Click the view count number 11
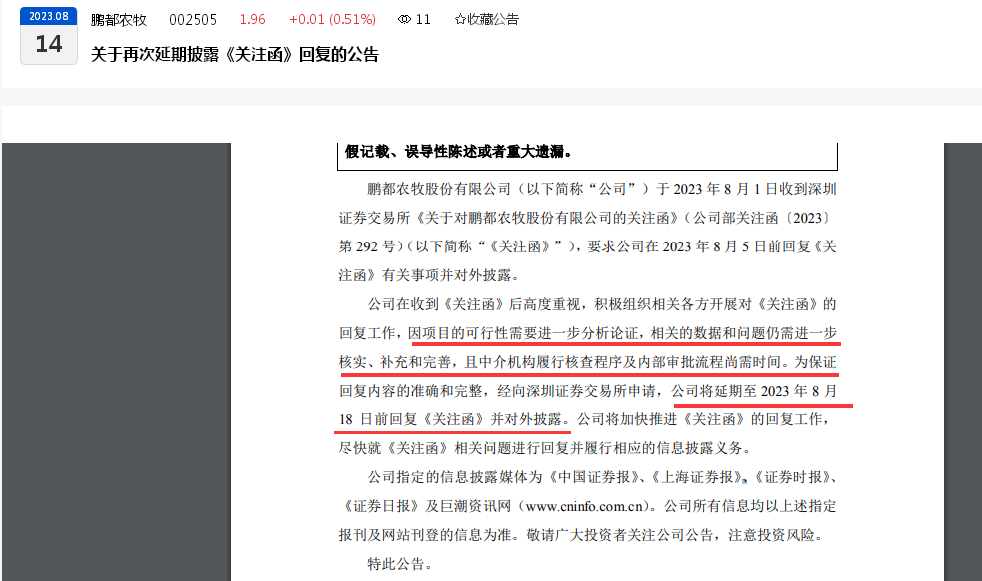Image resolution: width=982 pixels, height=581 pixels. pos(423,19)
